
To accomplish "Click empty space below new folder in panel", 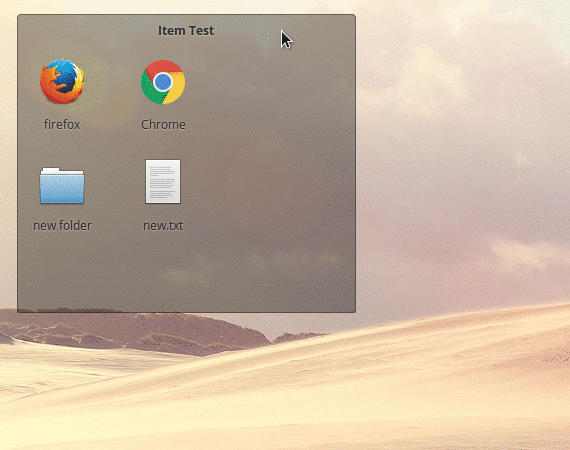I will (62, 273).
